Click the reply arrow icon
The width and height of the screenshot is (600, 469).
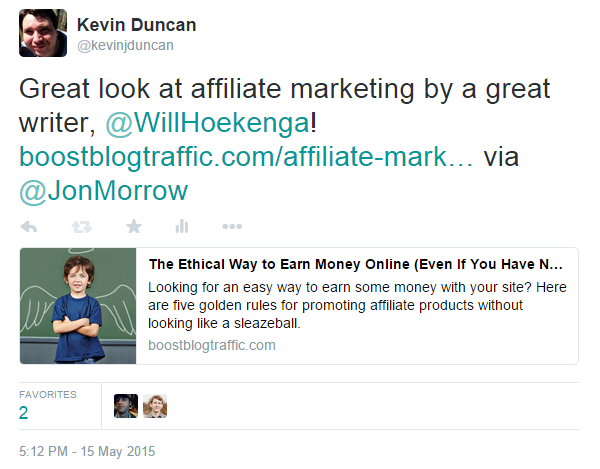point(29,227)
